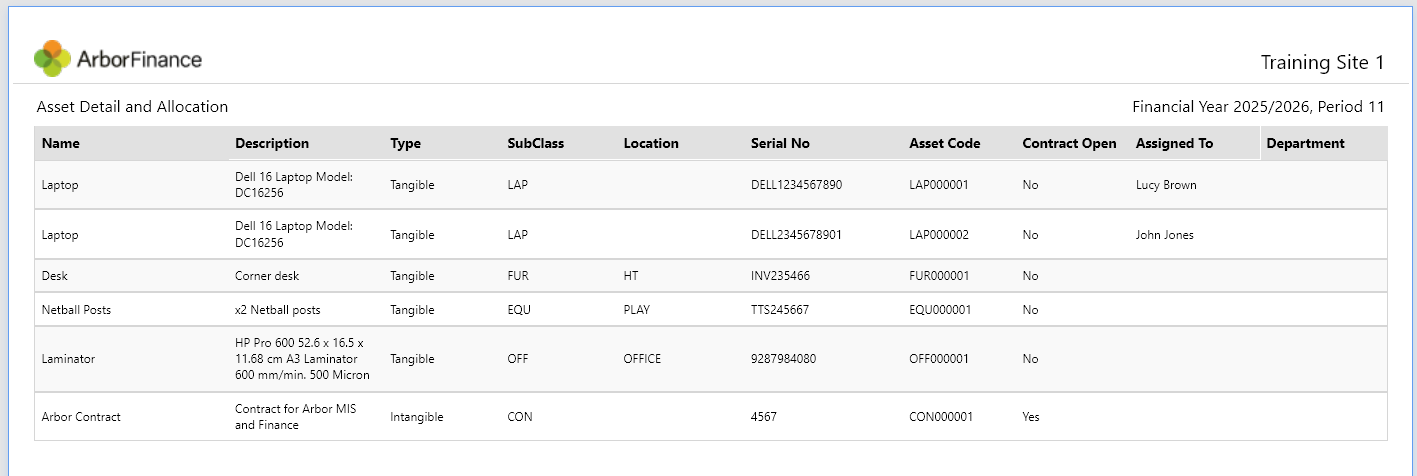Click asset code LAP000001
This screenshot has height=476, width=1417.
tap(939, 185)
